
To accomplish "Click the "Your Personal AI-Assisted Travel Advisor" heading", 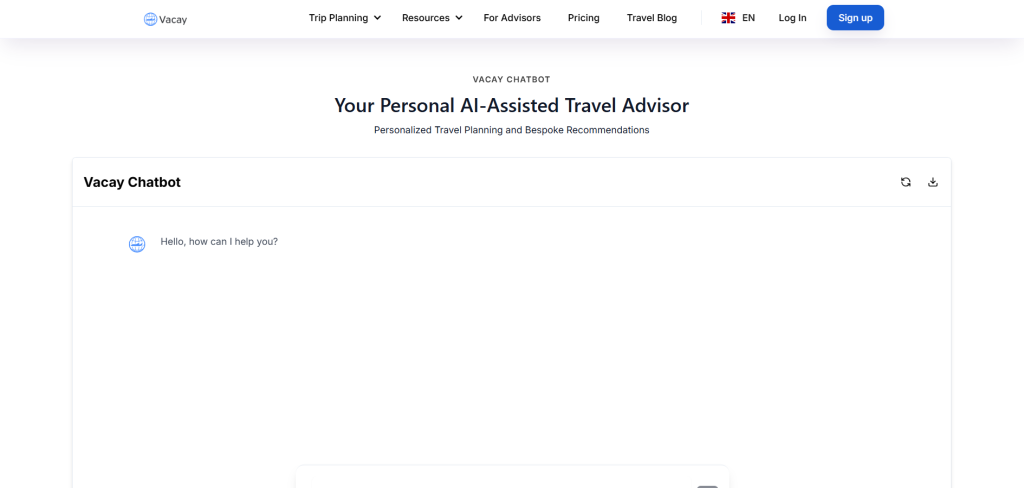I will click(511, 105).
